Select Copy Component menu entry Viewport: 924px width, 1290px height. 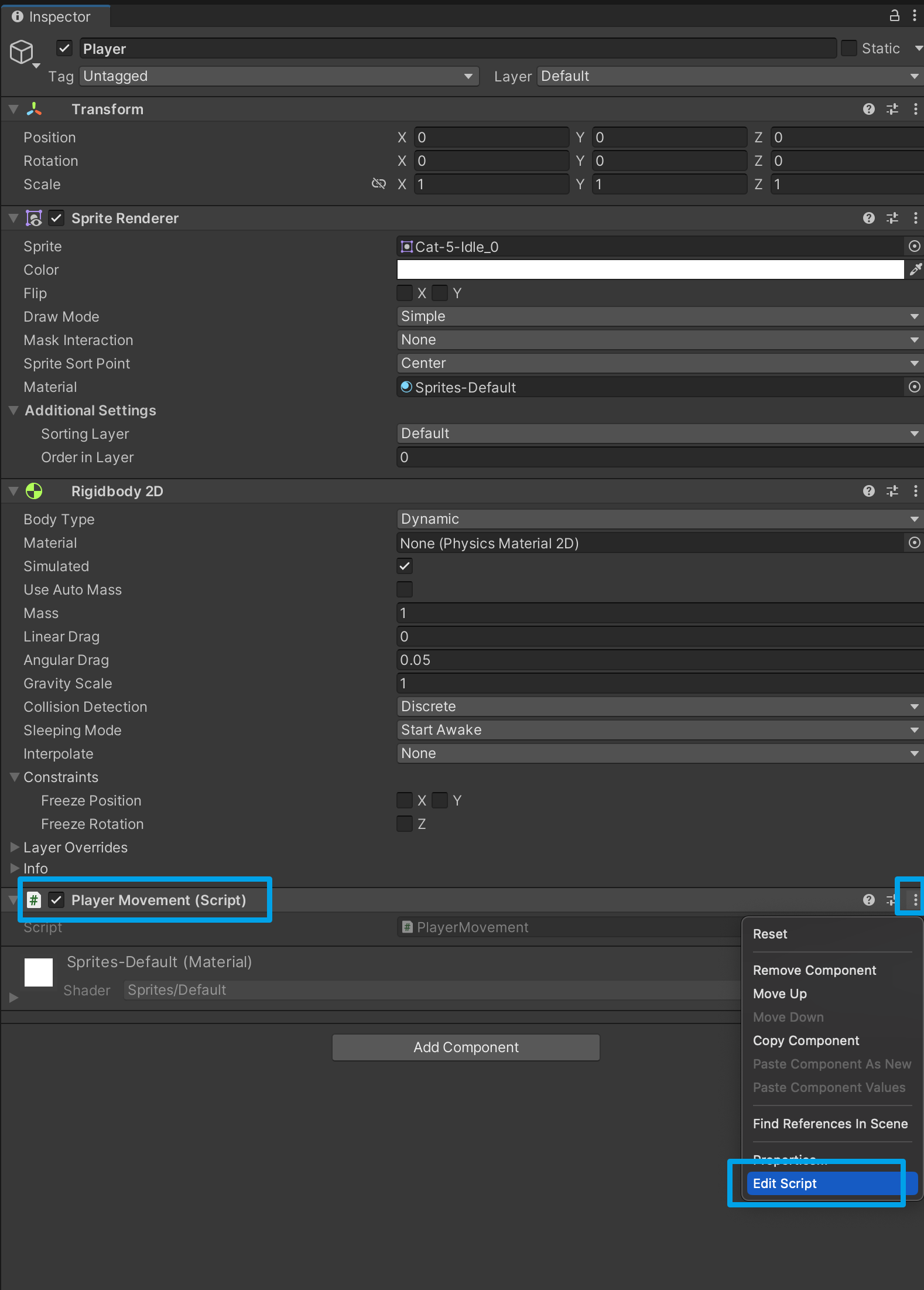806,1040
